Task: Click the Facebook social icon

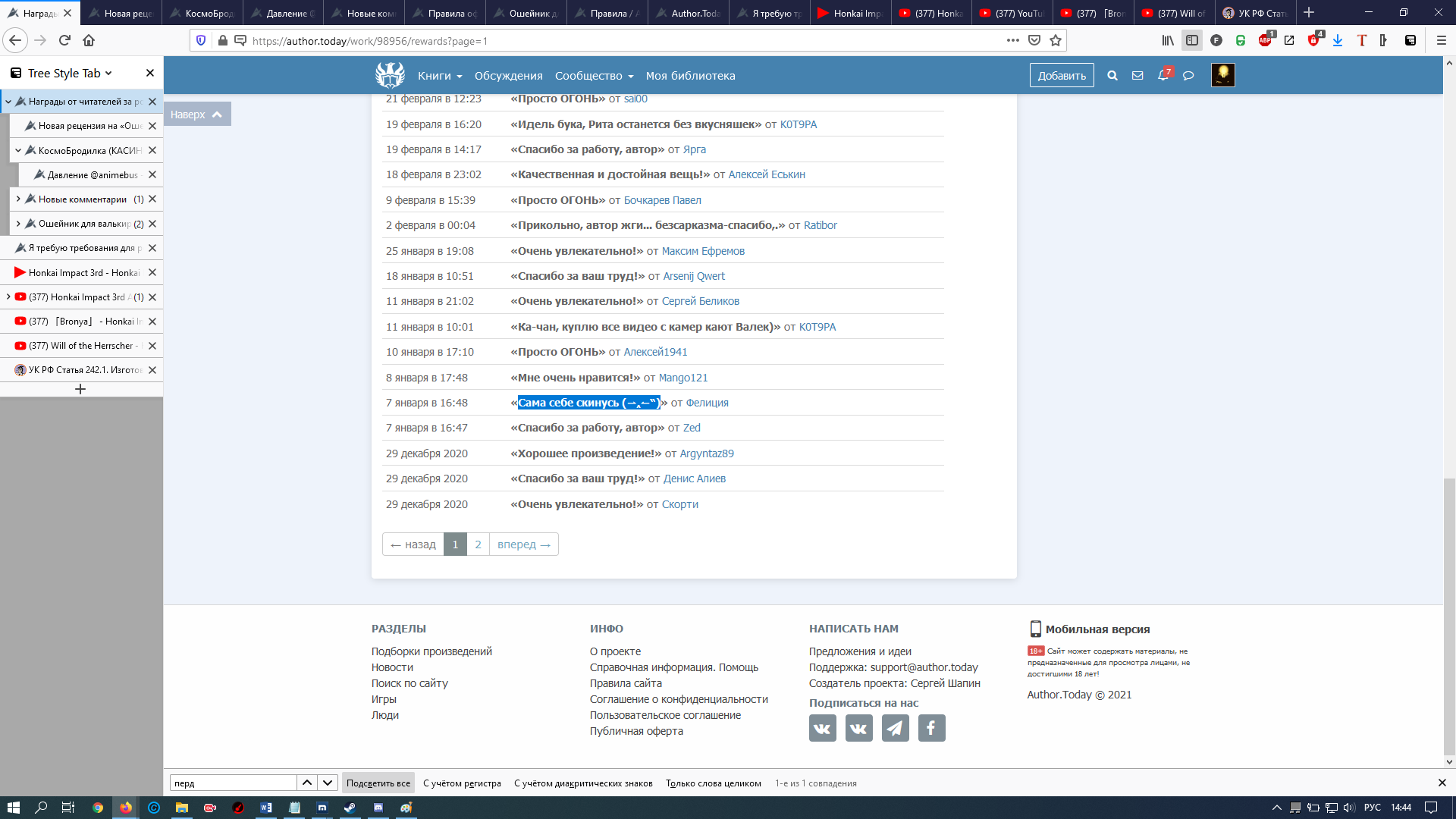Action: [931, 728]
